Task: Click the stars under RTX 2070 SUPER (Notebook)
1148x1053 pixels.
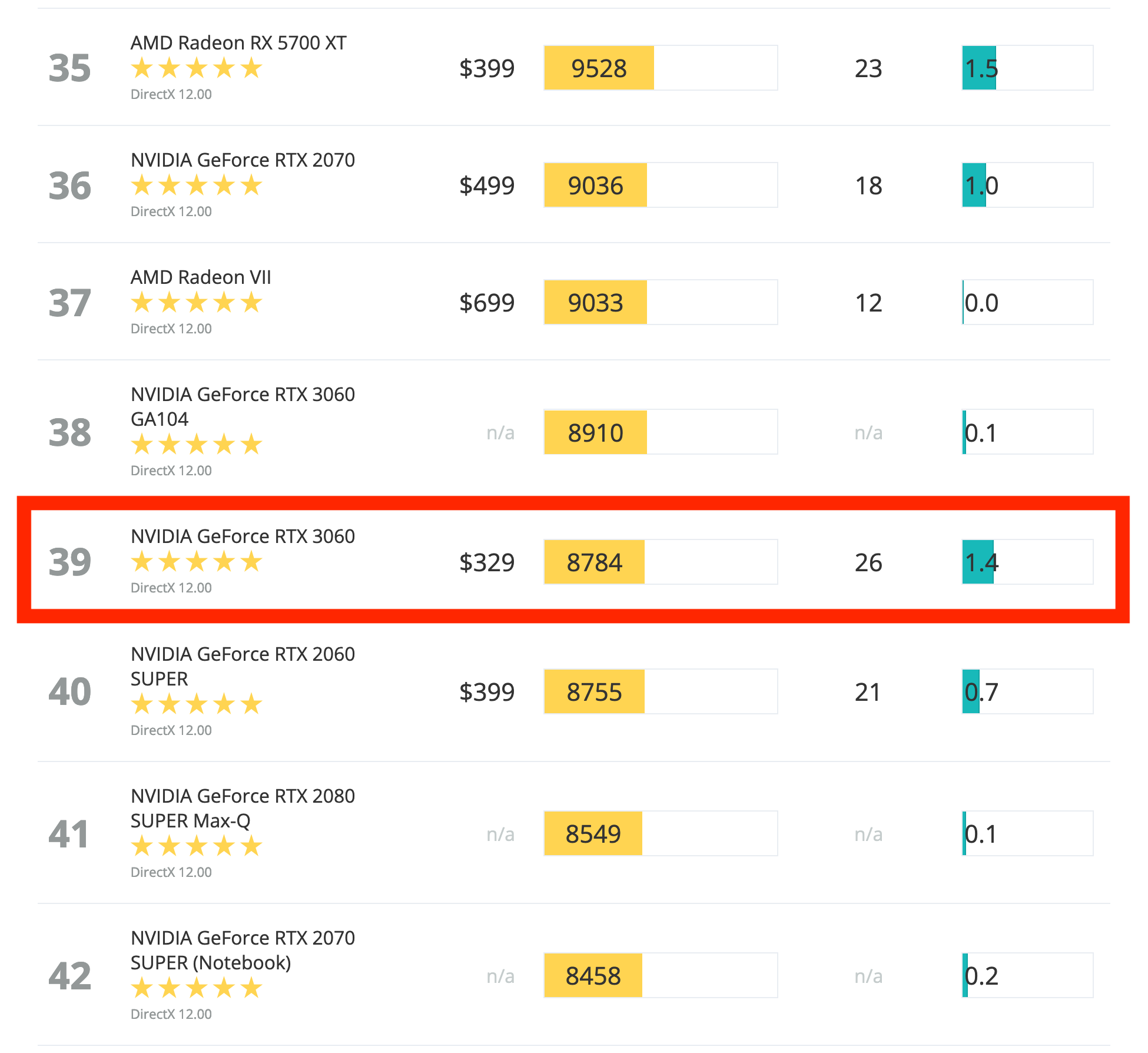Action: point(197,988)
